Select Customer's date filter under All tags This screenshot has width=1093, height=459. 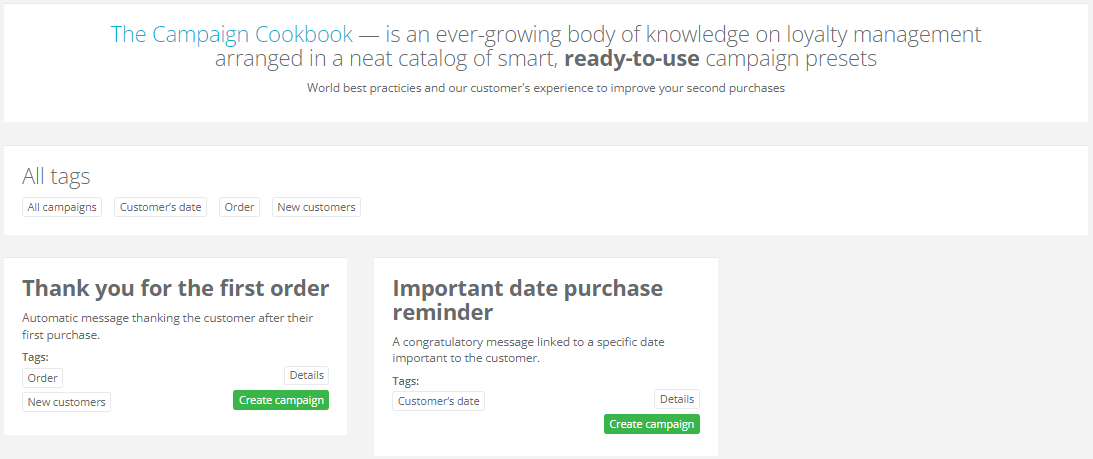click(160, 207)
